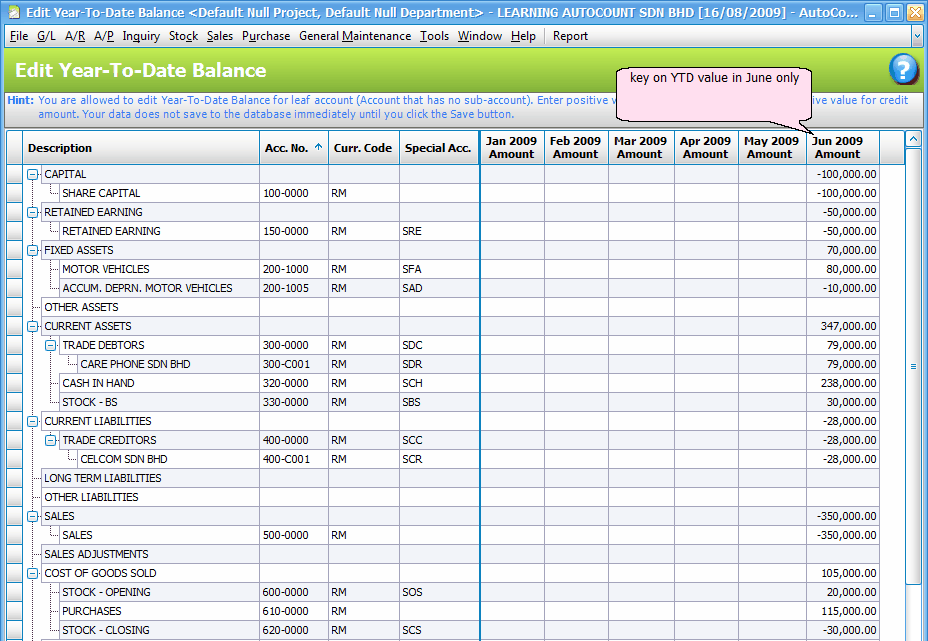Click the Special Acc. column header
The width and height of the screenshot is (928, 641).
pos(439,148)
